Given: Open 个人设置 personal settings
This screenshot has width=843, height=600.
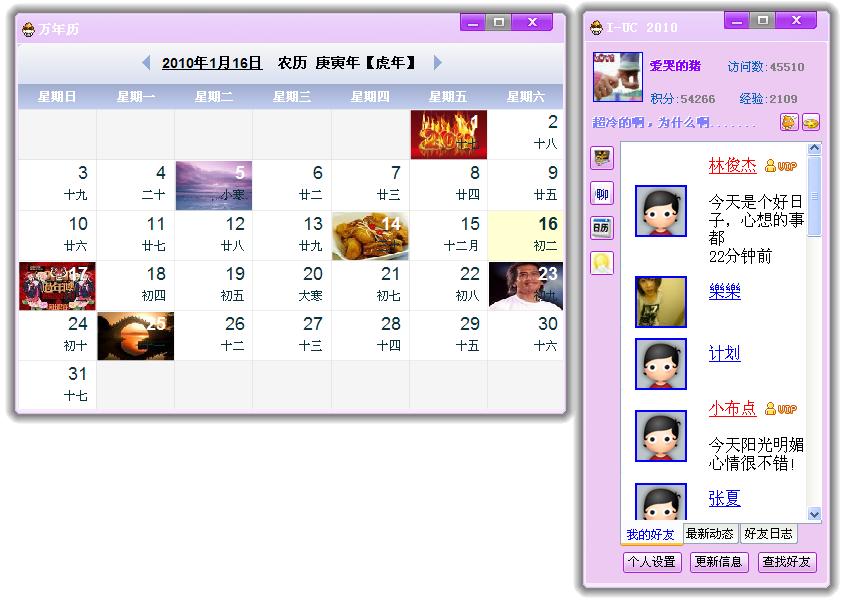Looking at the screenshot, I should point(652,562).
